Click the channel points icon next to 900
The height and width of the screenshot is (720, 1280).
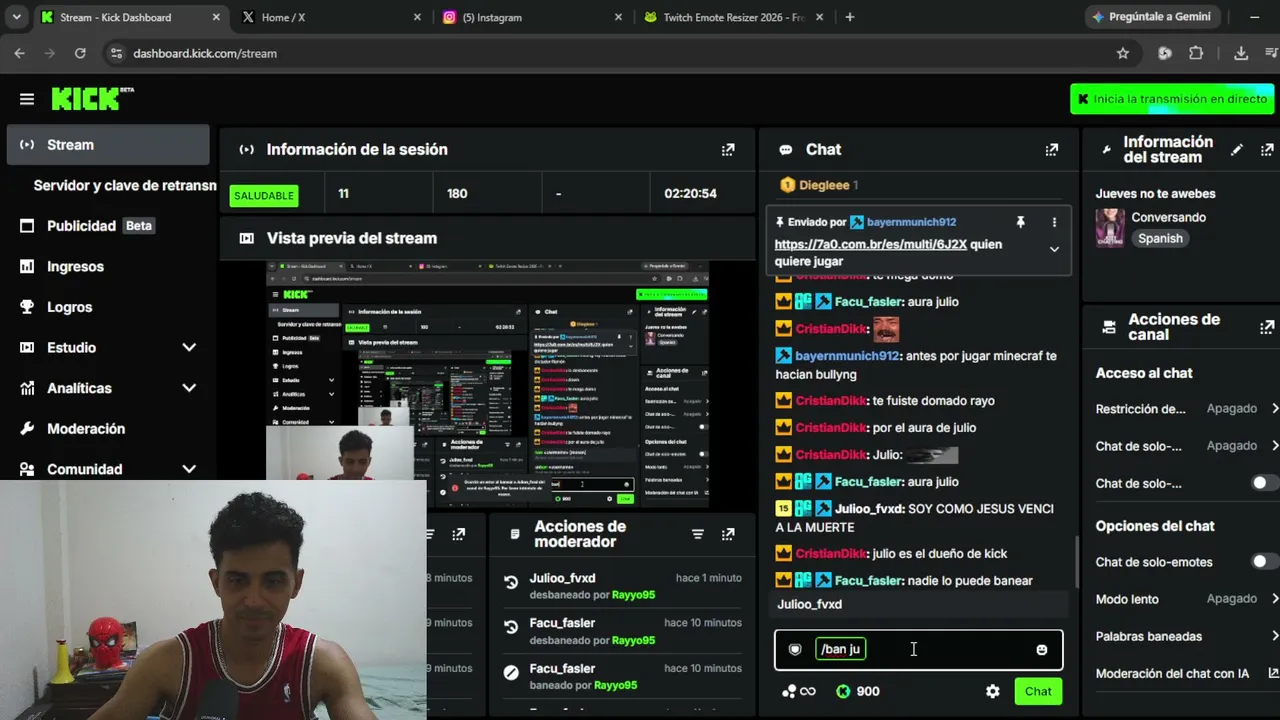point(843,691)
